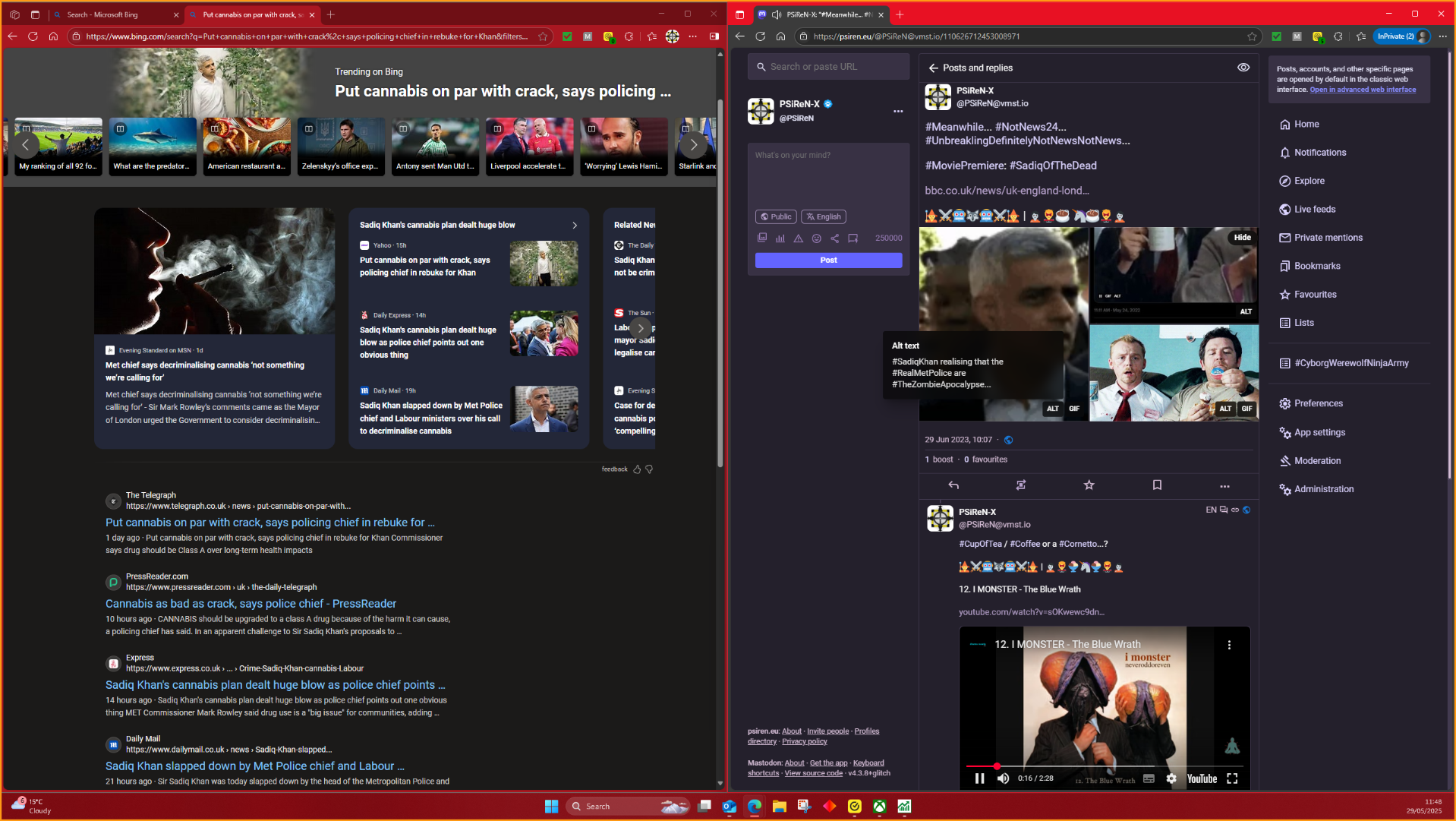Open the PressReader cannabis article link
Image resolution: width=1456 pixels, height=821 pixels.
(251, 604)
